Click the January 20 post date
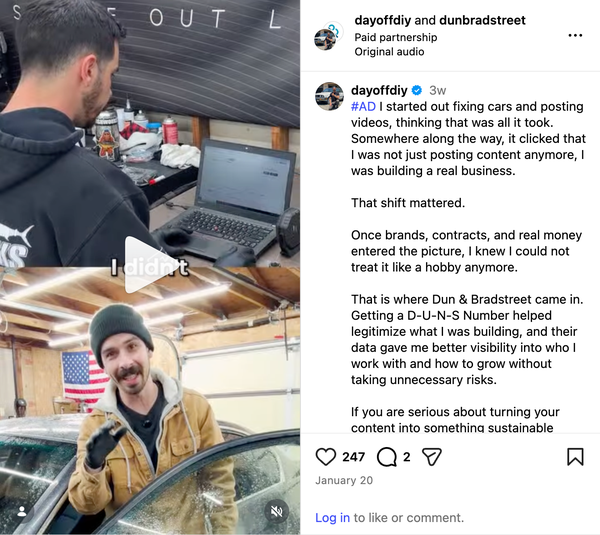 pos(344,480)
